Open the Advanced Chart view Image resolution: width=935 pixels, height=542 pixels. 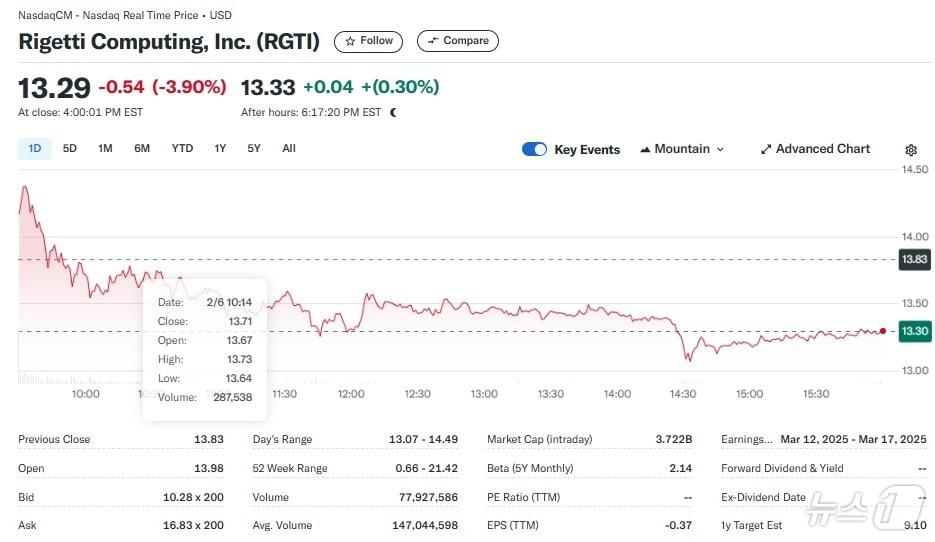815,149
